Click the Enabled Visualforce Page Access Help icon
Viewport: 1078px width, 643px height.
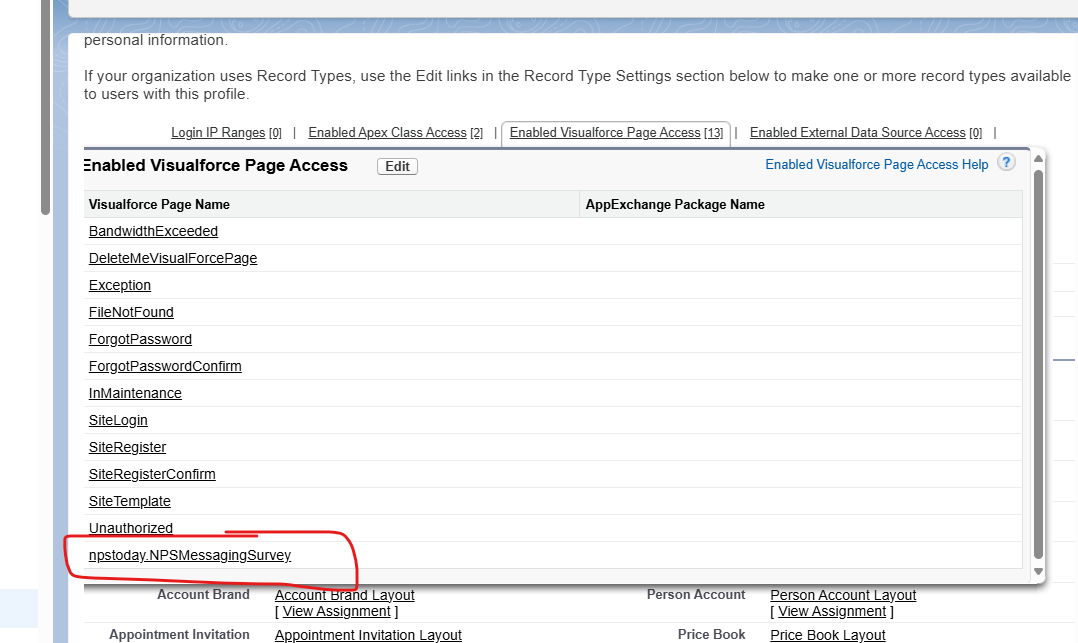coord(1006,162)
